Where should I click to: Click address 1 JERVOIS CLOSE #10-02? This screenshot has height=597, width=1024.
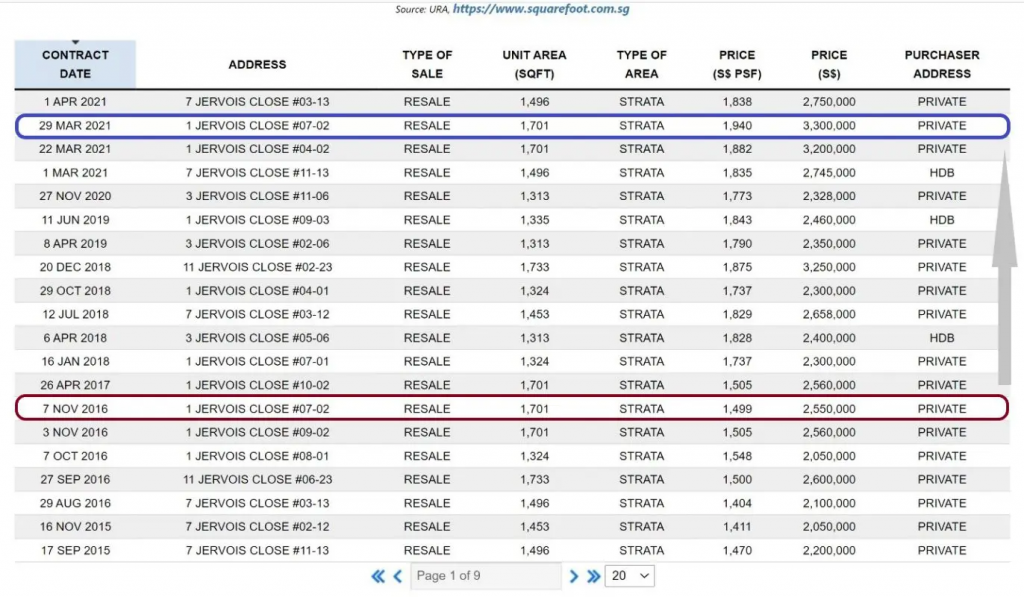click(x=257, y=385)
